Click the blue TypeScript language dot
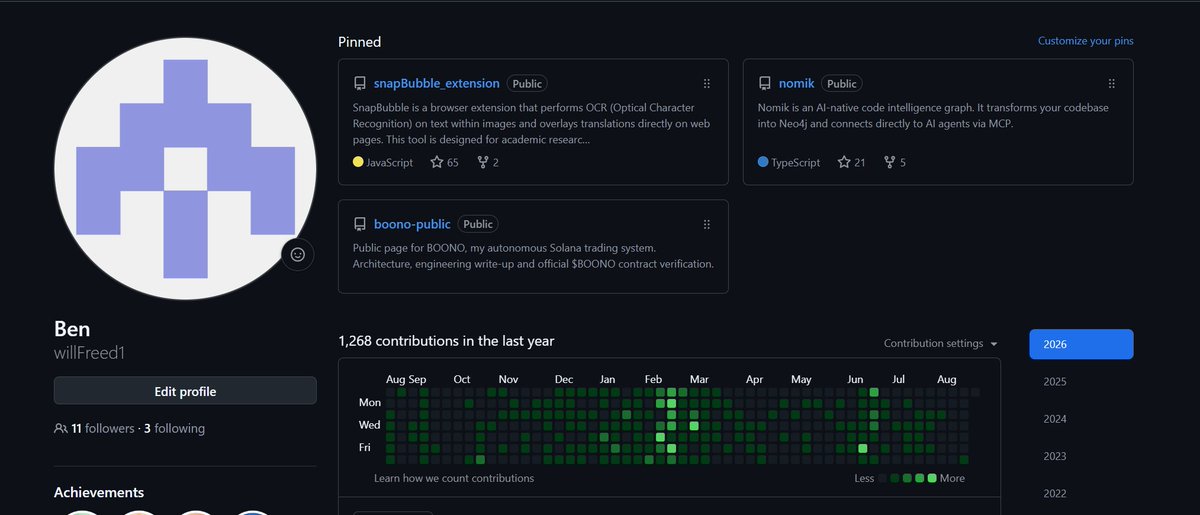Viewport: 1200px width, 515px height. [x=763, y=162]
